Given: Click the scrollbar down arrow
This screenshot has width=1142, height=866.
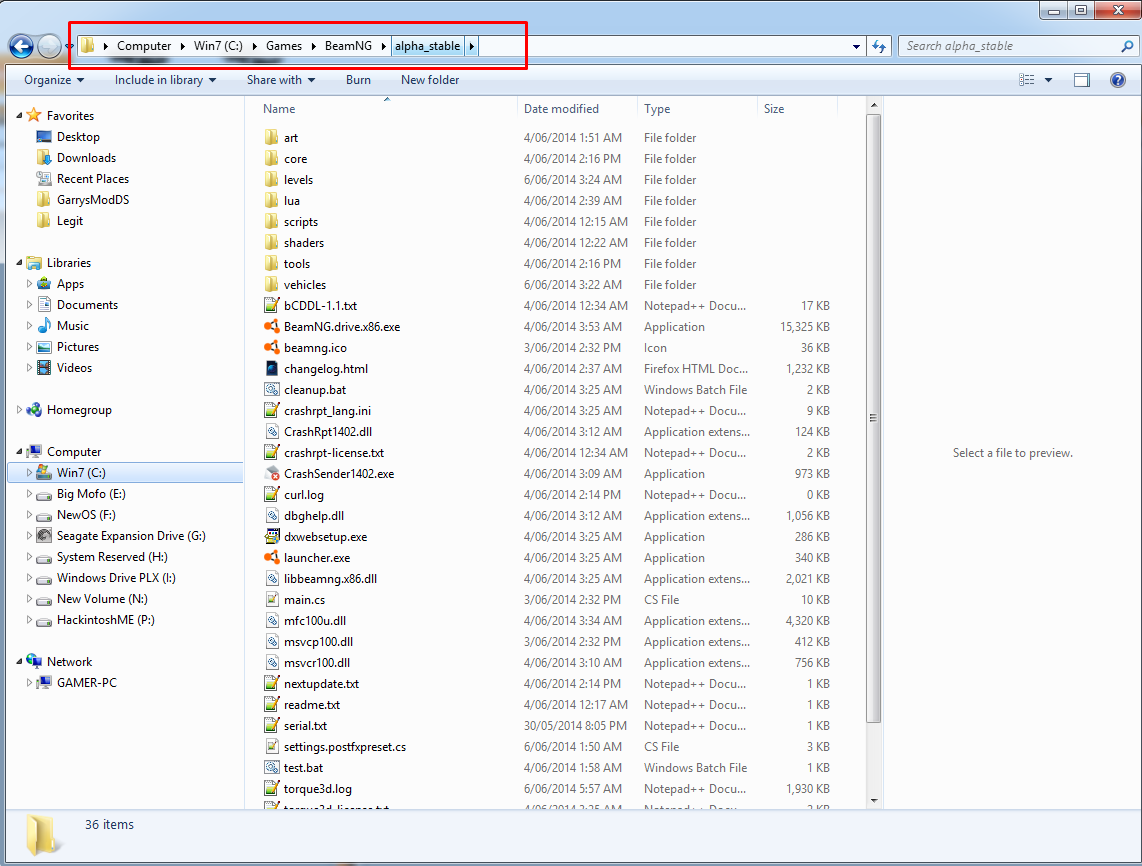Looking at the screenshot, I should (873, 801).
